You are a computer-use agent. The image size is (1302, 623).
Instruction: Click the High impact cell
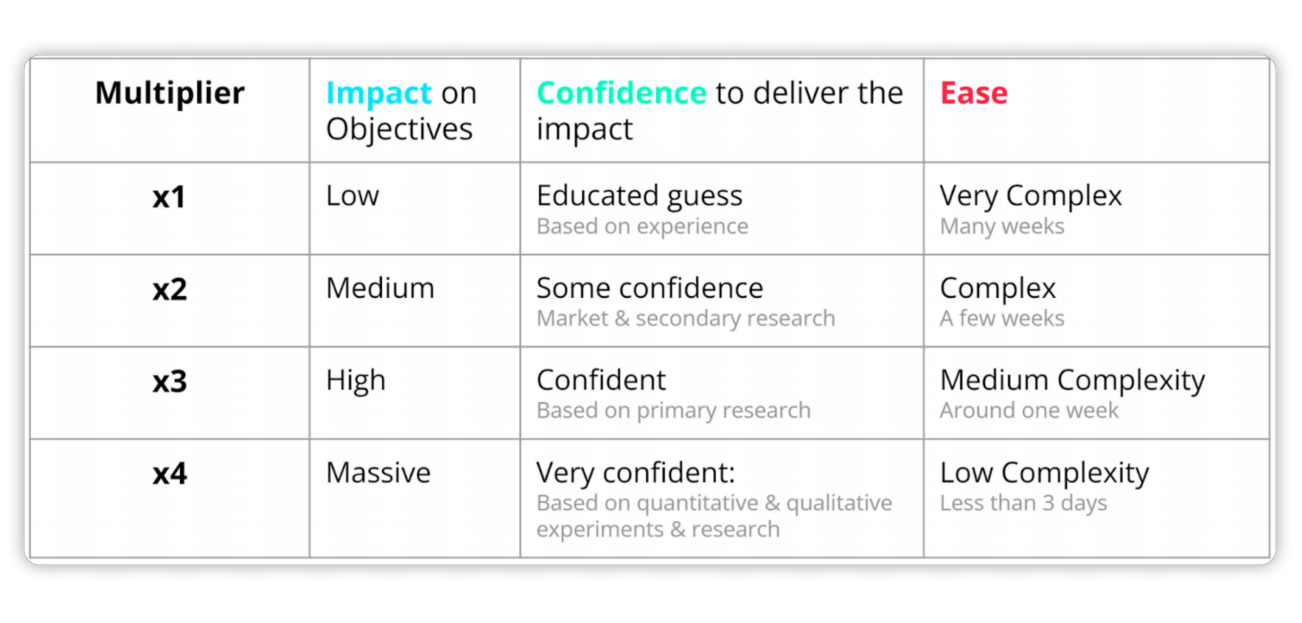[356, 381]
